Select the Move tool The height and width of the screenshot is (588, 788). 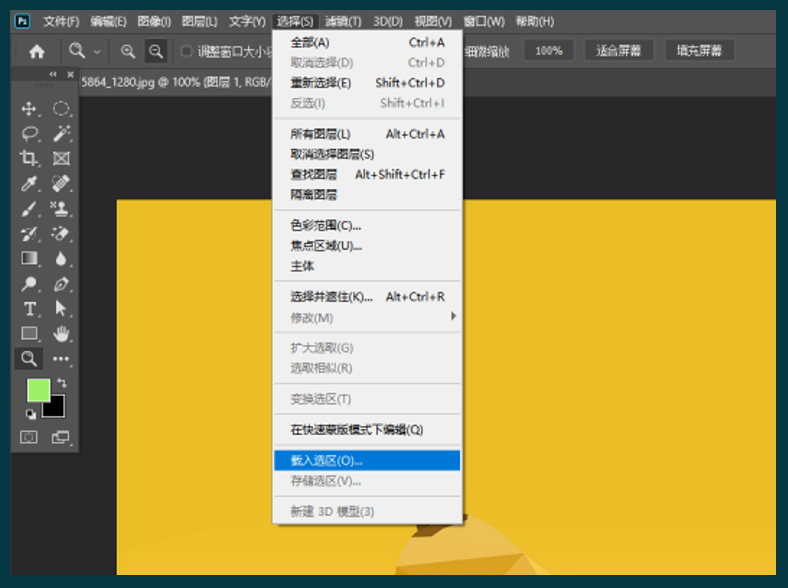(29, 108)
